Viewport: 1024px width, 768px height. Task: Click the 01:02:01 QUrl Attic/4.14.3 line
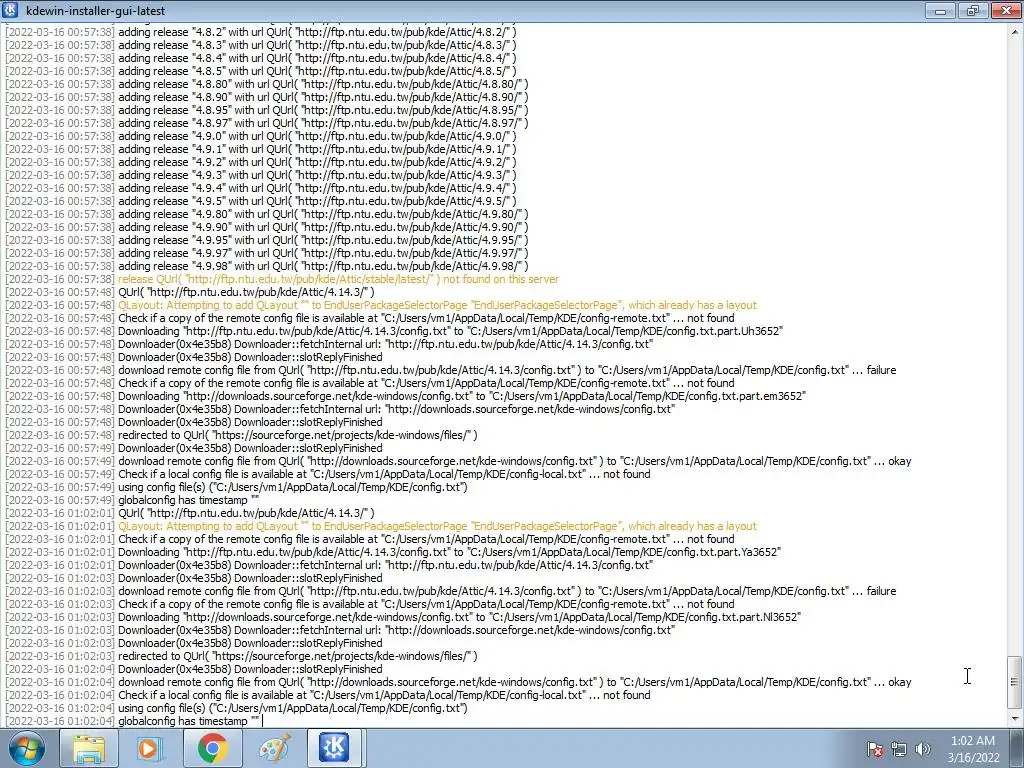[190, 513]
